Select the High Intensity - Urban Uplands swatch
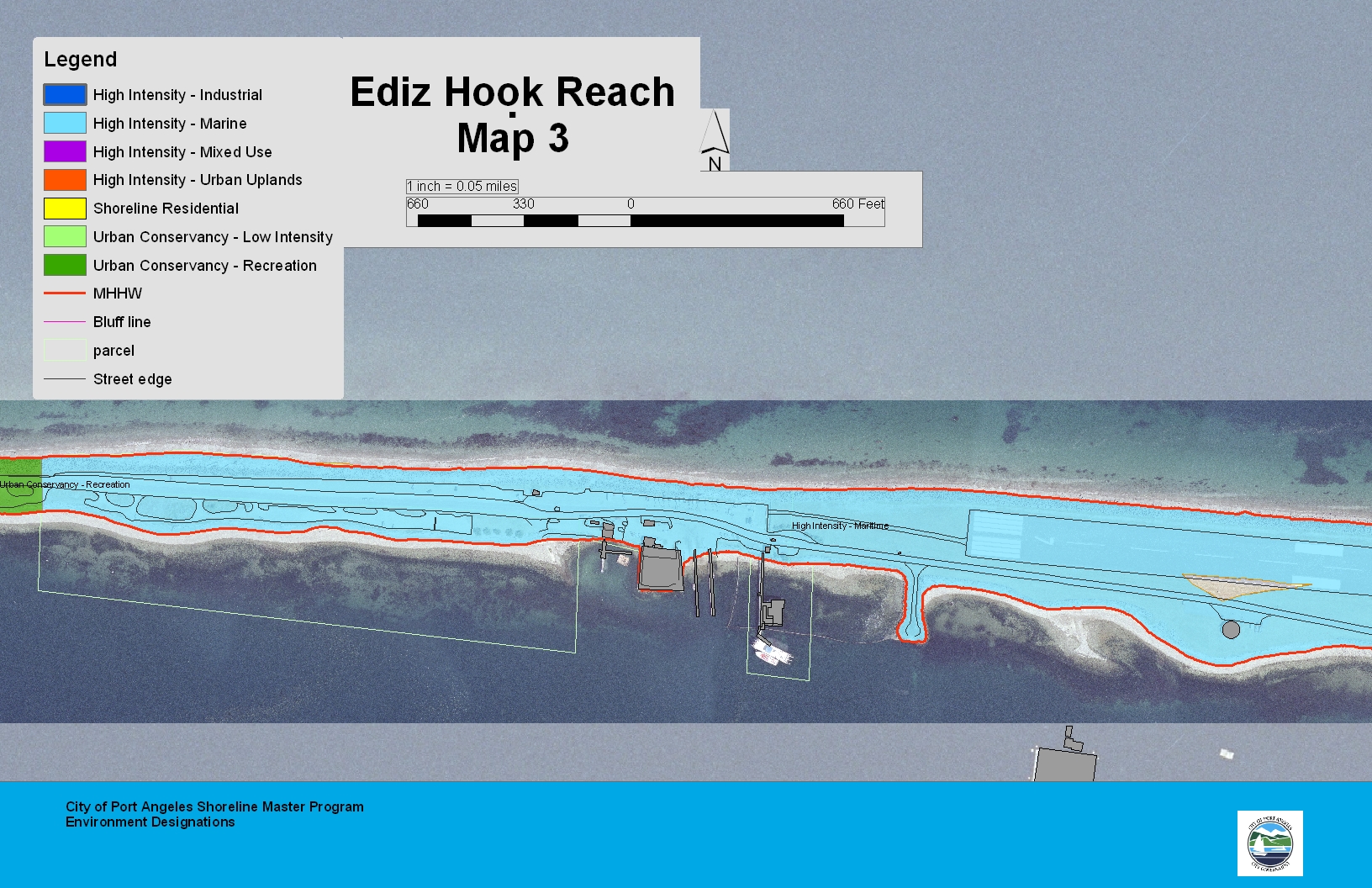Screen dimensions: 1372x888 point(65,180)
